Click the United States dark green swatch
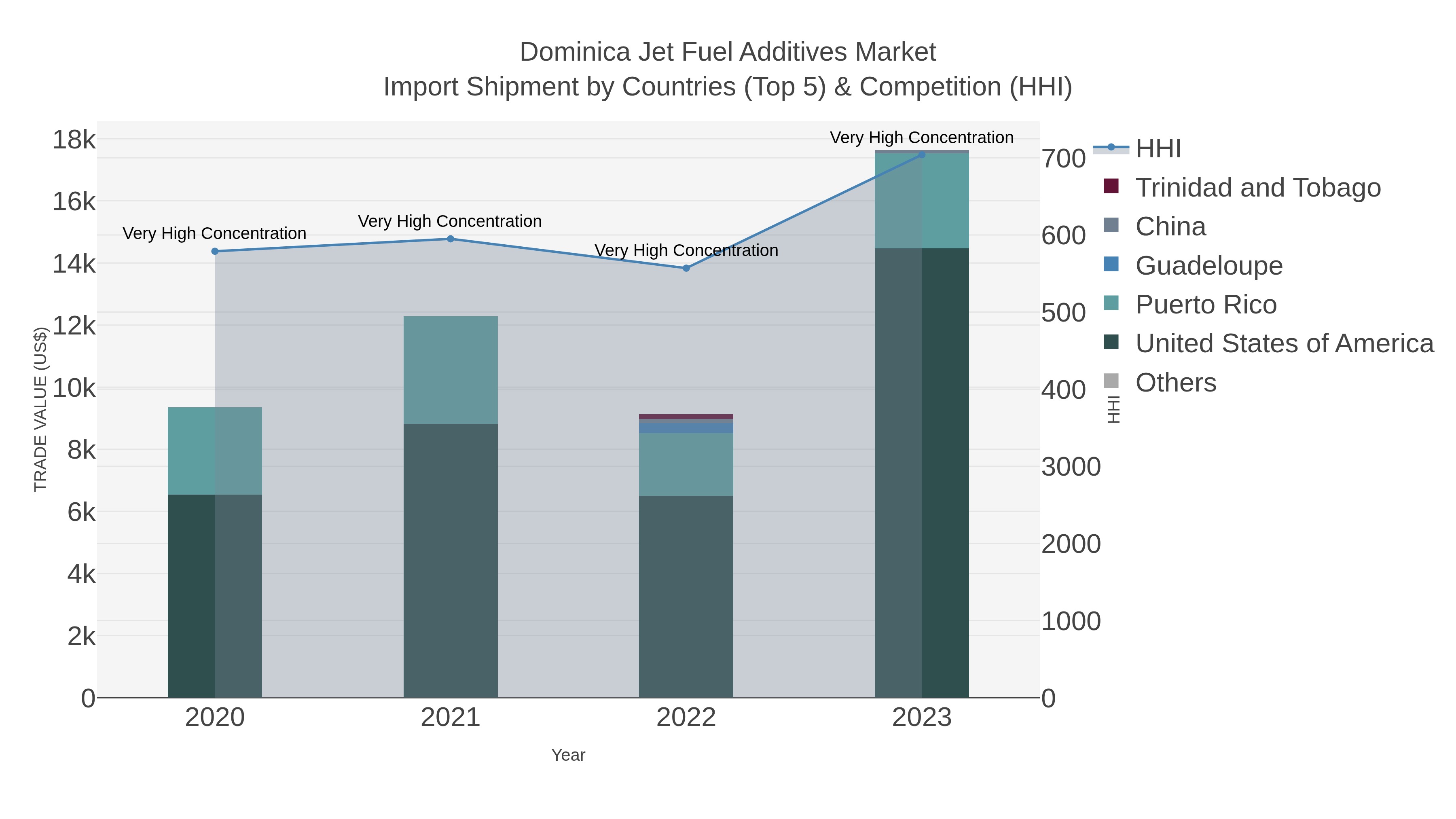This screenshot has width=1456, height=819. [x=1111, y=342]
